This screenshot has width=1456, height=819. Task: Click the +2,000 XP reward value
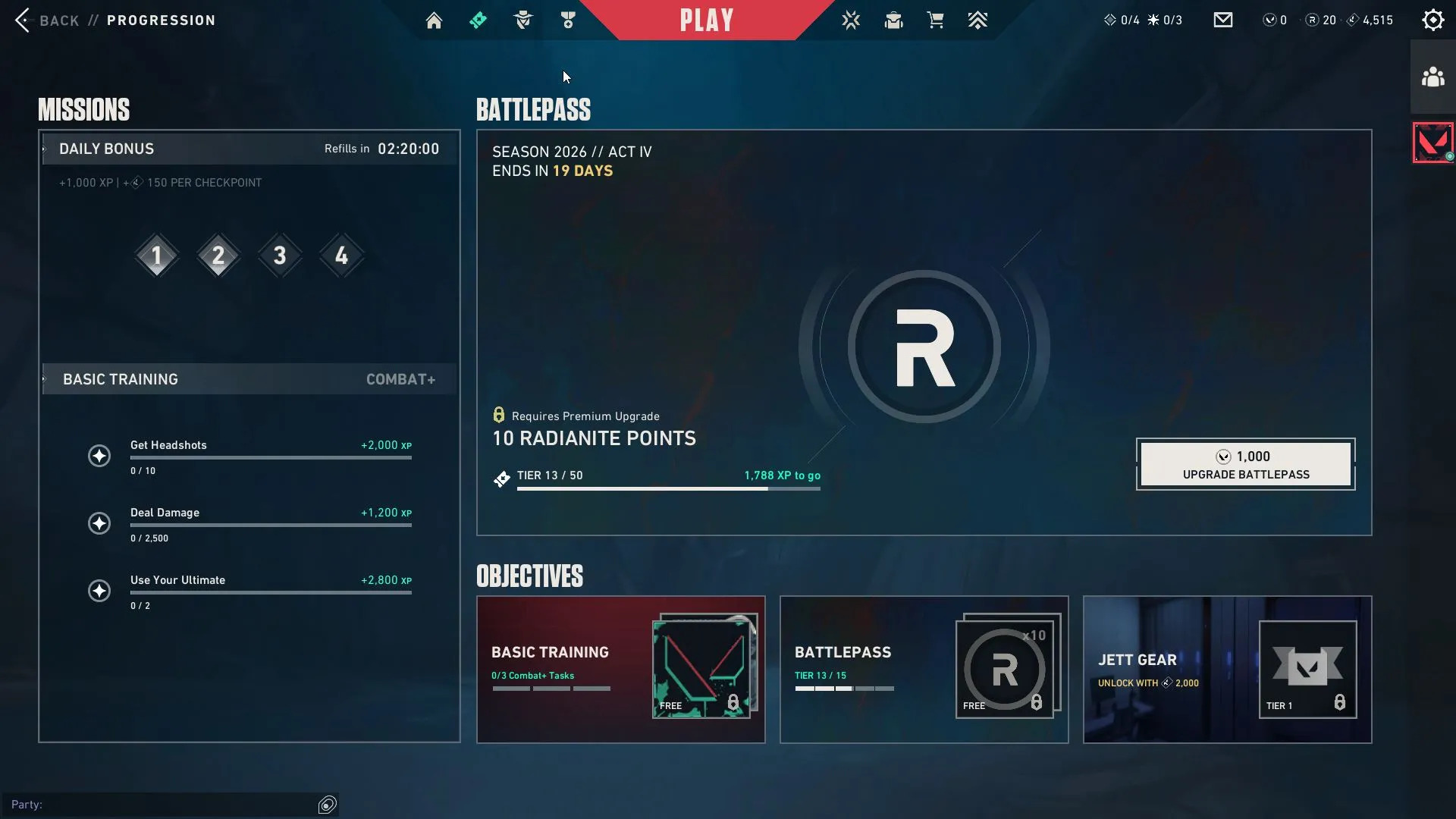pos(387,445)
